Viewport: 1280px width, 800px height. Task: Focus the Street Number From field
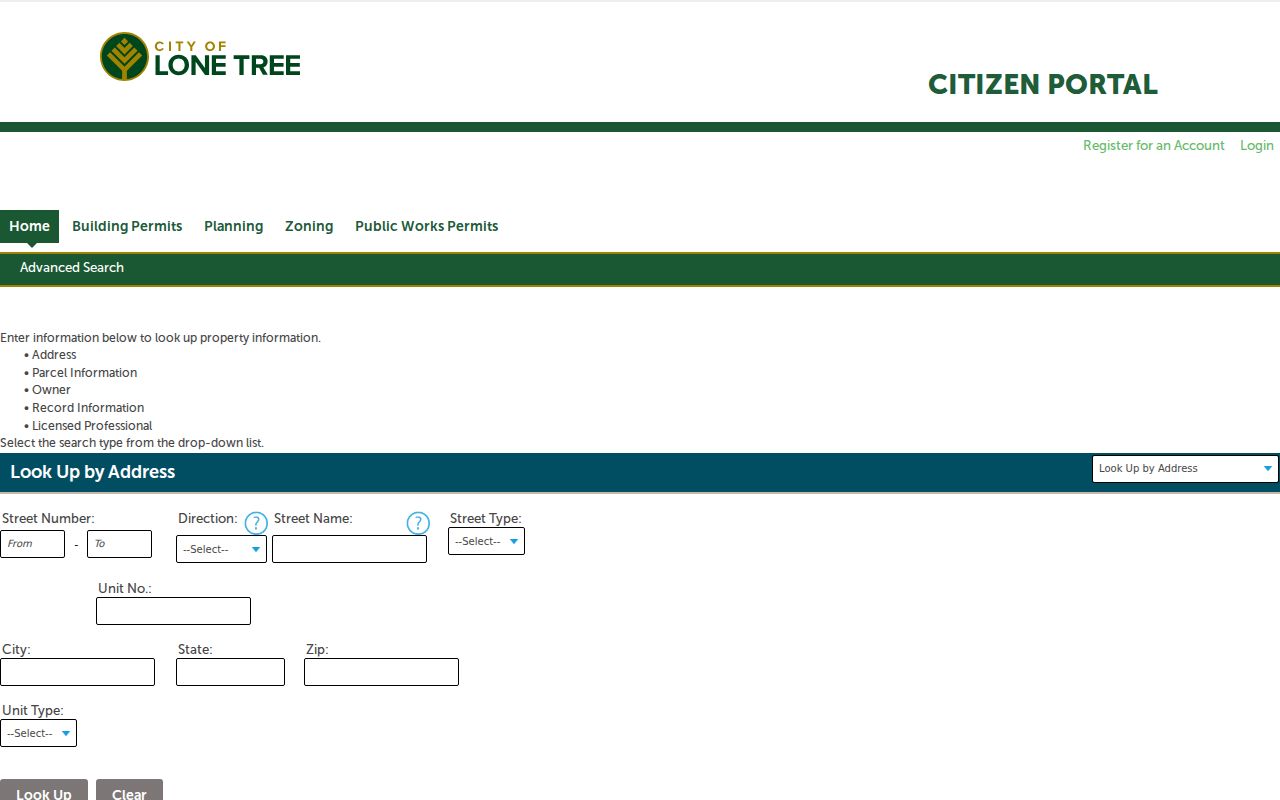[32, 544]
